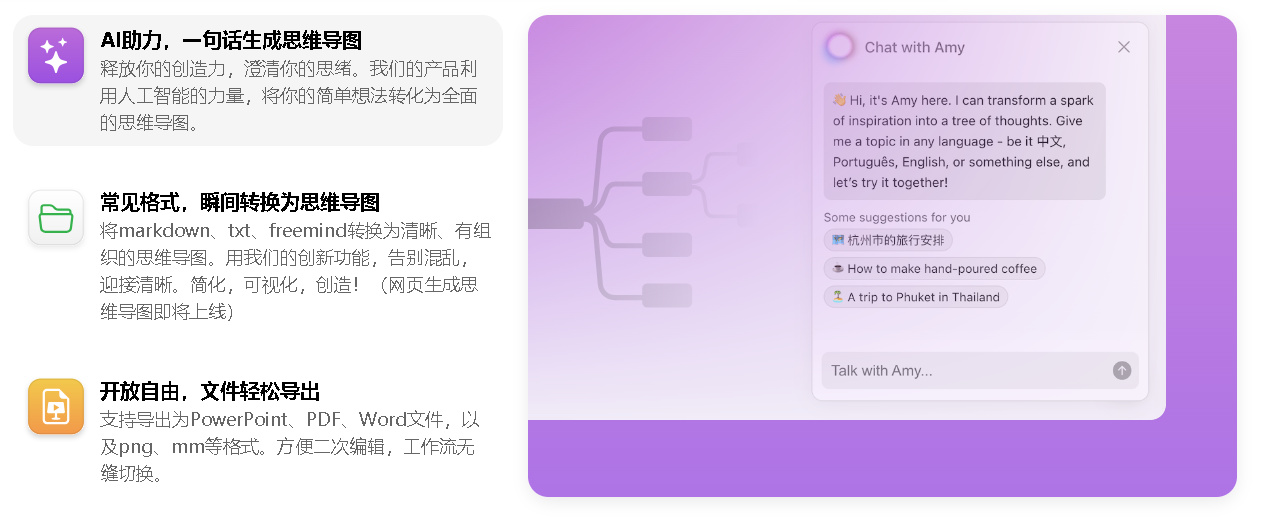
Task: Click the bottom mind map branch node
Action: click(x=667, y=295)
